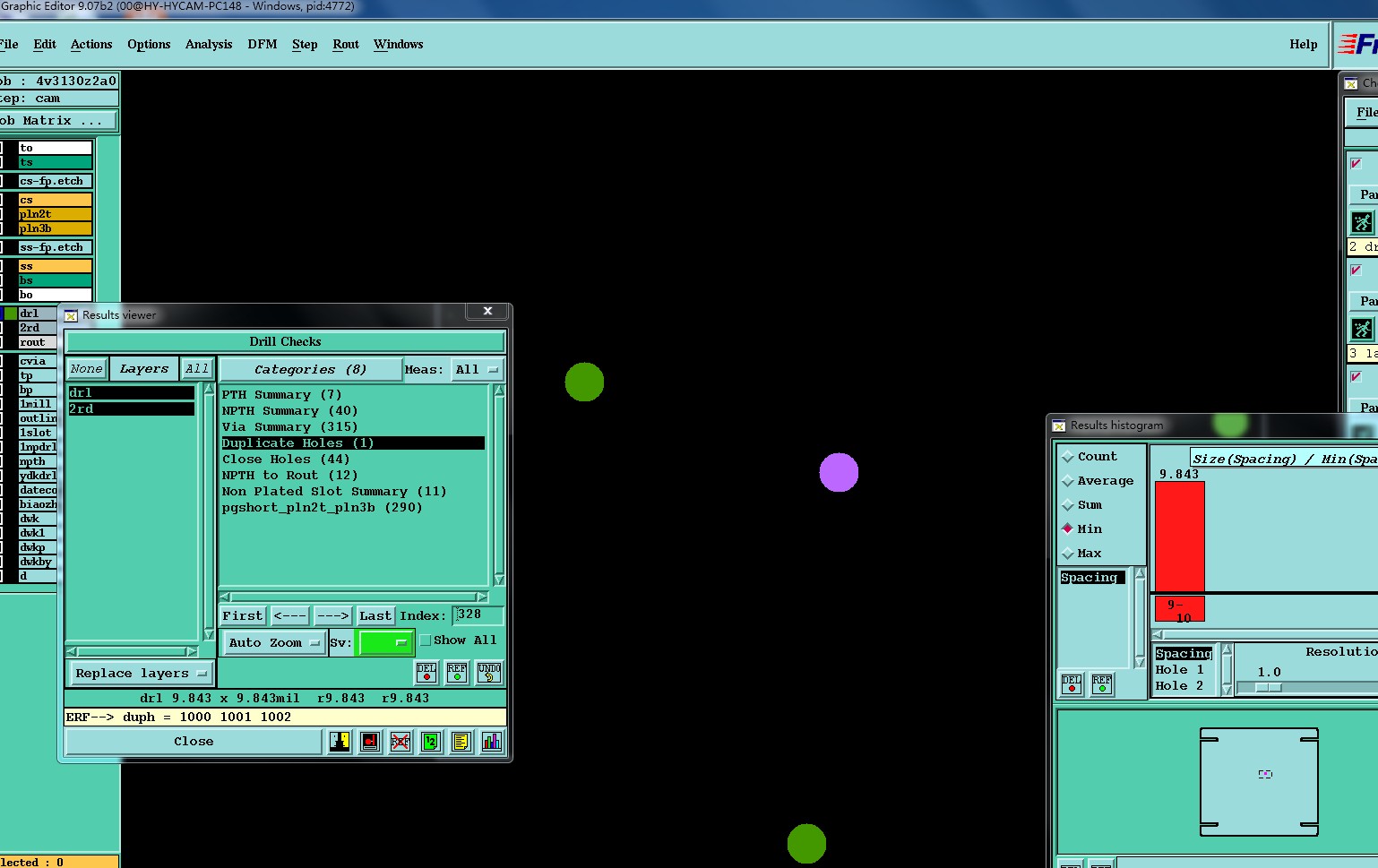Image resolution: width=1378 pixels, height=868 pixels.
Task: Open the Edit menu
Action: click(x=45, y=45)
